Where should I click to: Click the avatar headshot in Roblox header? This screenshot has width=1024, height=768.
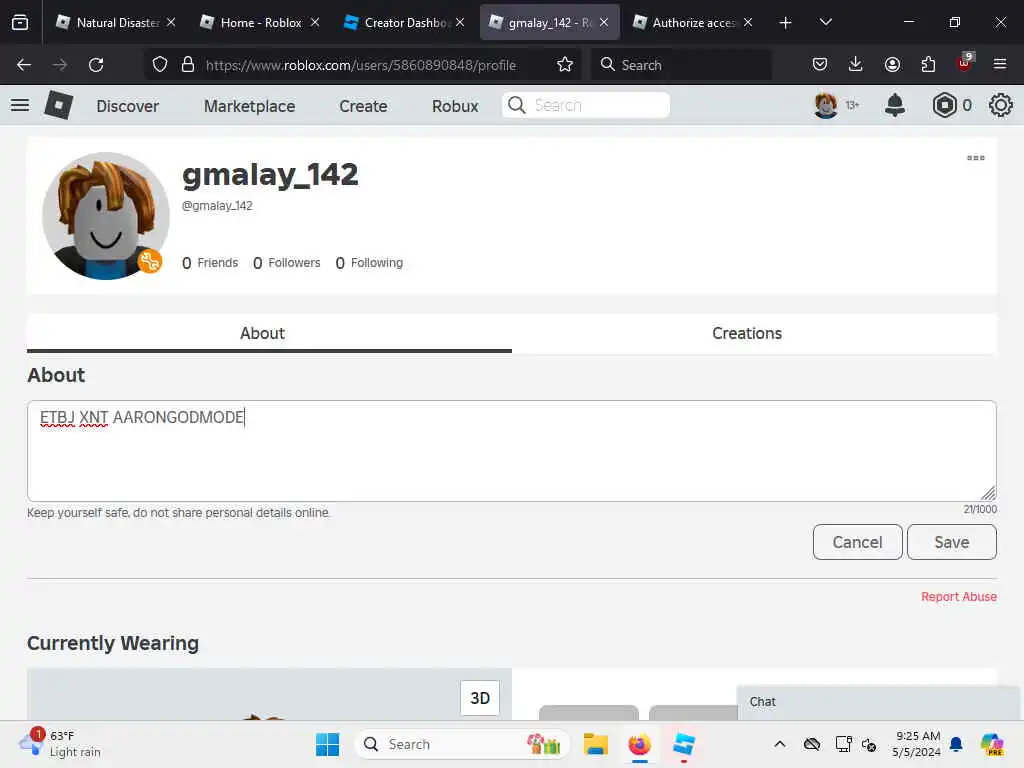click(x=825, y=105)
